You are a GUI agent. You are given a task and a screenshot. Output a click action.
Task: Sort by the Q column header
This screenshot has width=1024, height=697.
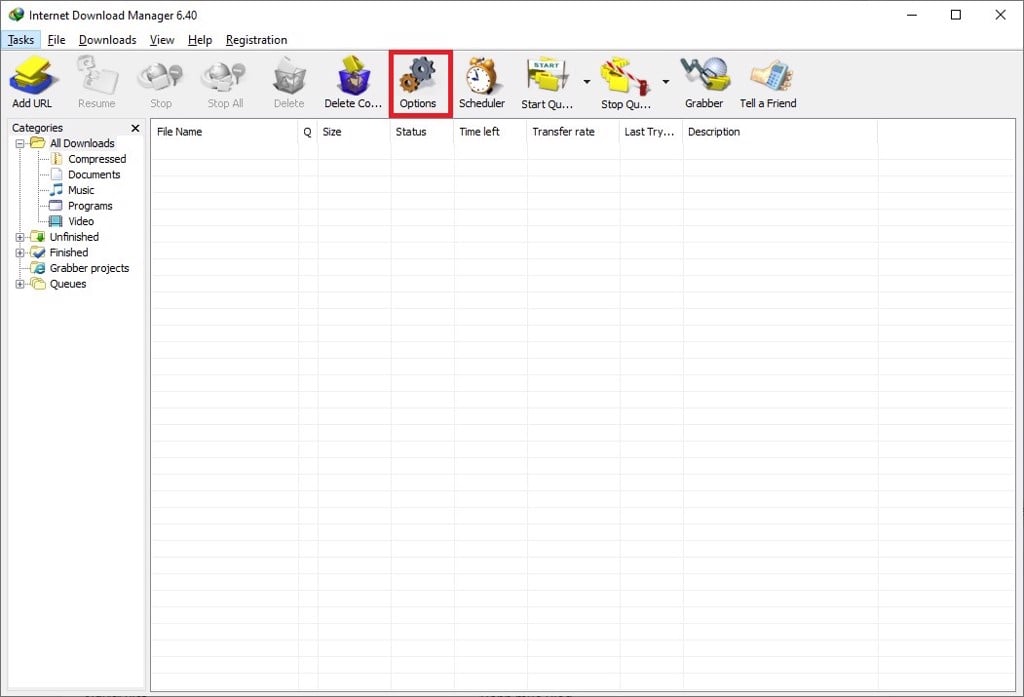click(x=308, y=132)
